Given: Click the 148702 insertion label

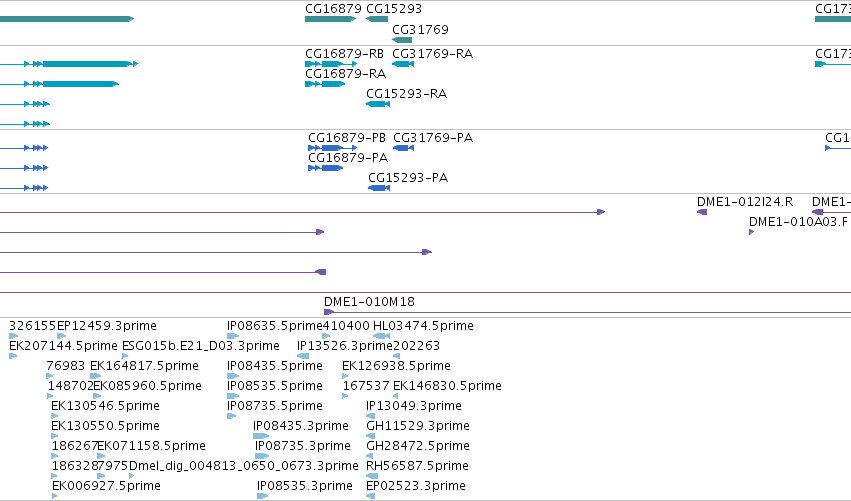Looking at the screenshot, I should 71,386.
